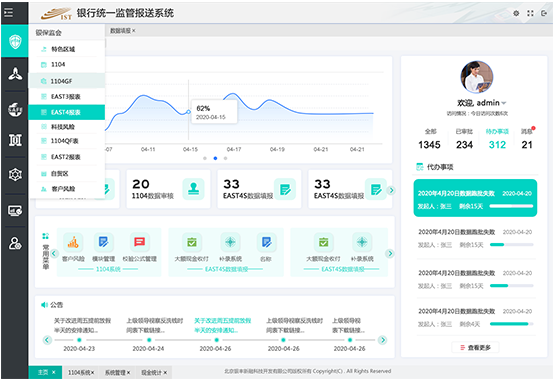Select 1104GF menu item
Screen dimensions: 560x381
point(67,81)
